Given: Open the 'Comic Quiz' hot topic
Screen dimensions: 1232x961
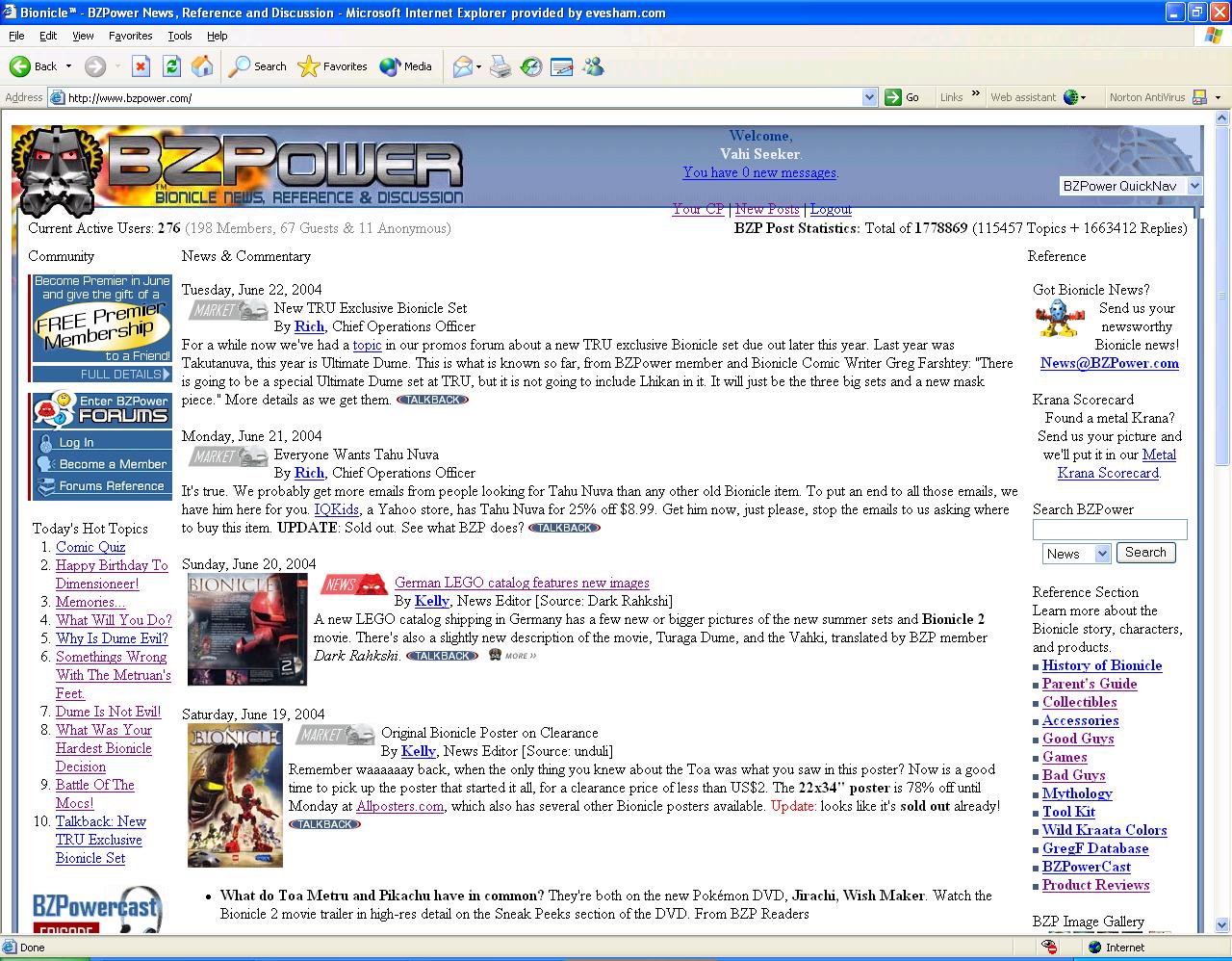Looking at the screenshot, I should 90,547.
